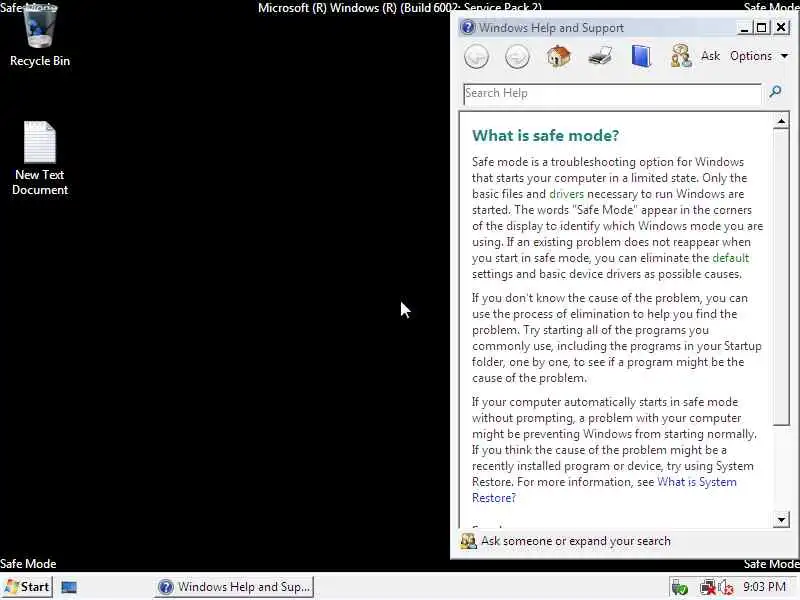Click the help pane vertical scroll thumb
Image resolution: width=800 pixels, height=600 pixels.
(x=781, y=277)
